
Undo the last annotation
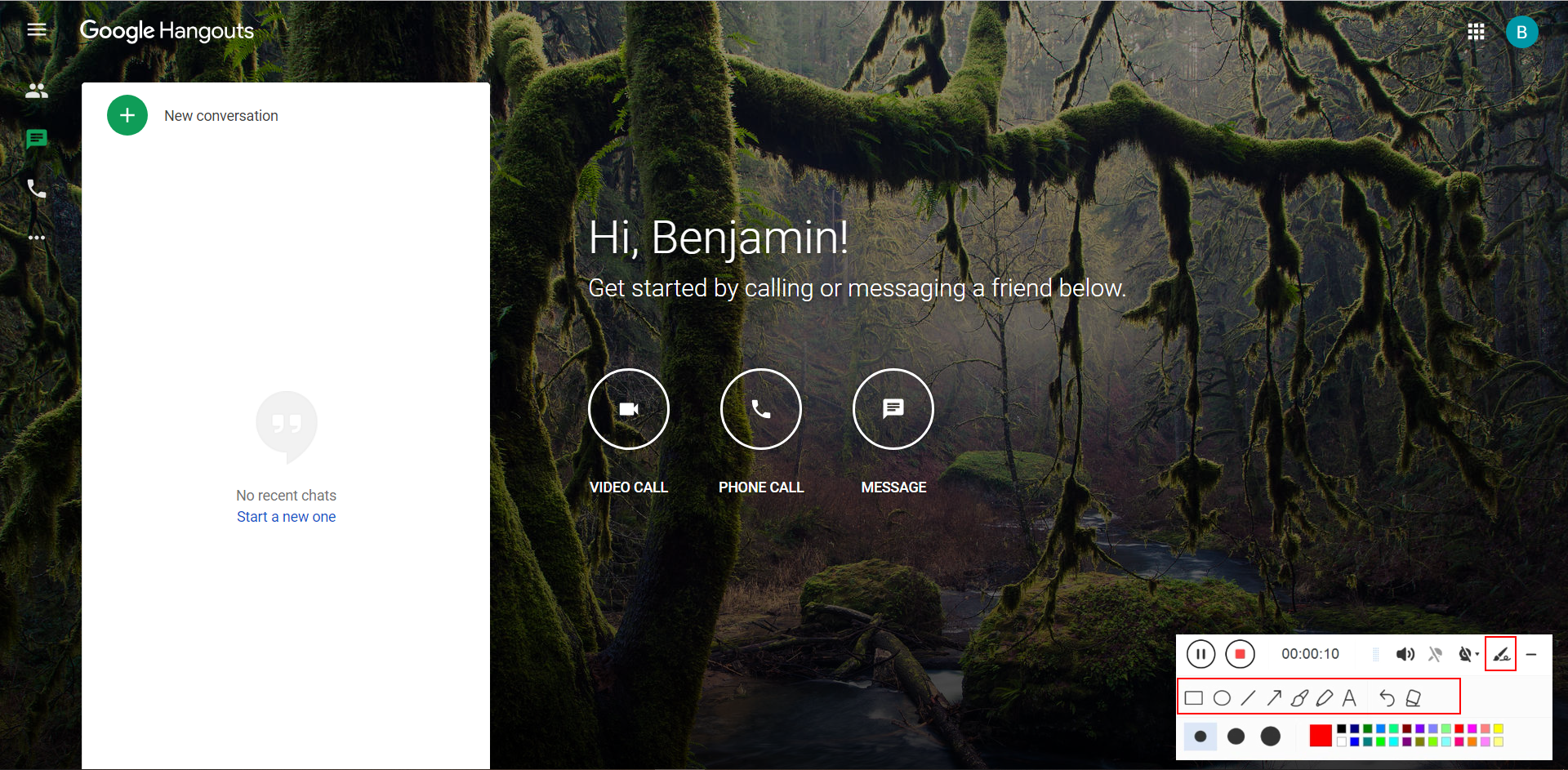pyautogui.click(x=1388, y=698)
